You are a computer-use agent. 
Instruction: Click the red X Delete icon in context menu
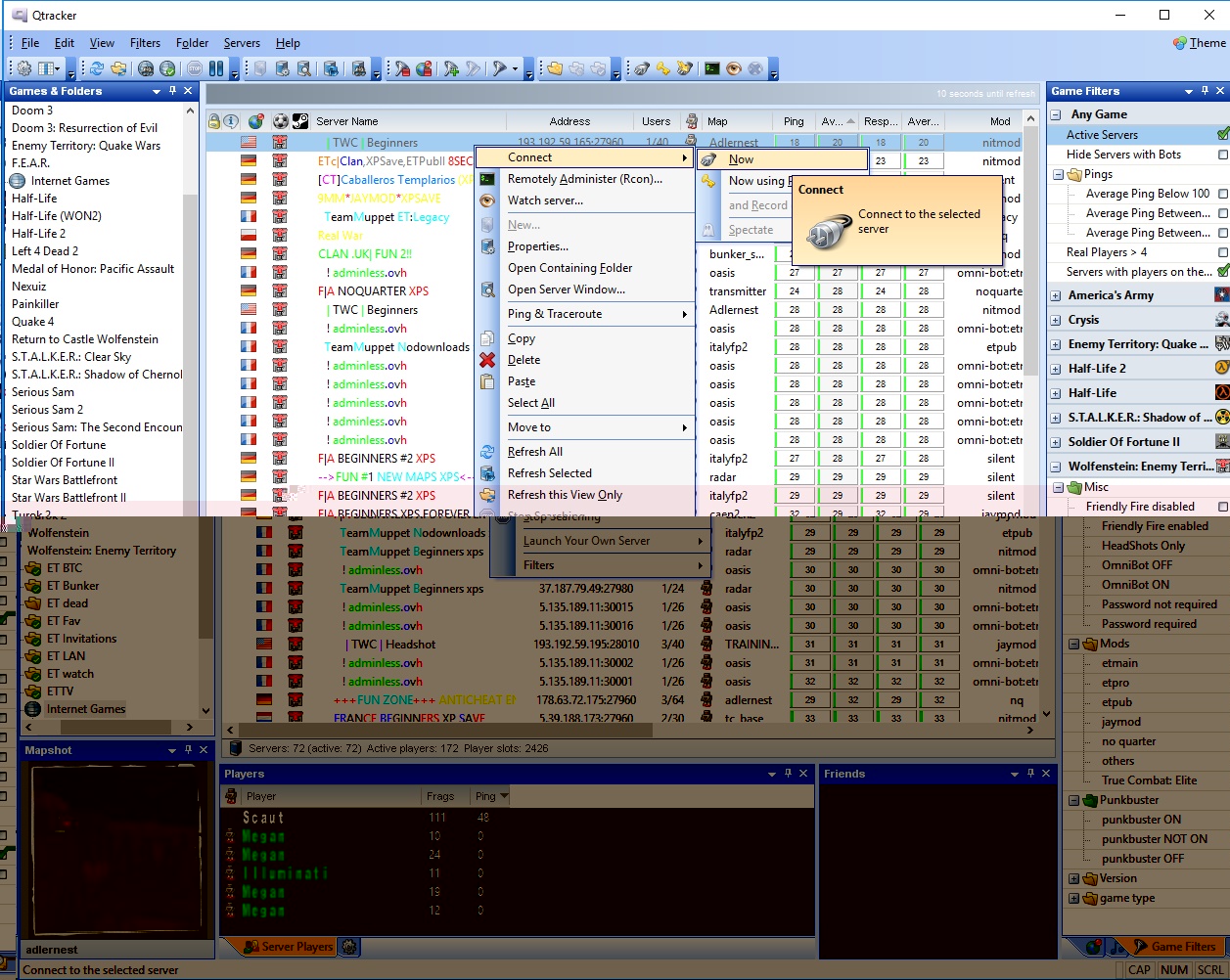click(x=487, y=360)
